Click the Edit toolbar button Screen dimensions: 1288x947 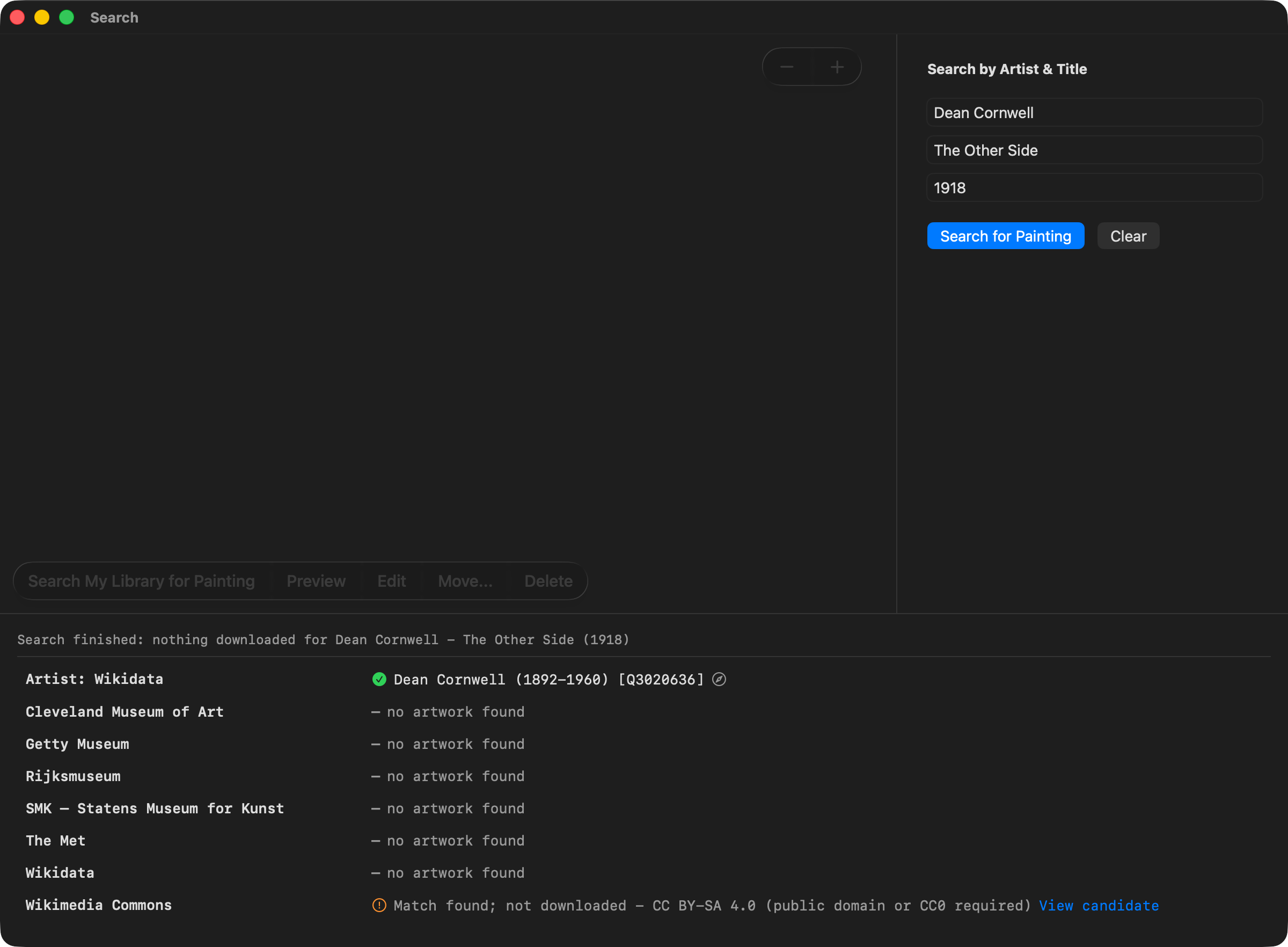point(391,581)
